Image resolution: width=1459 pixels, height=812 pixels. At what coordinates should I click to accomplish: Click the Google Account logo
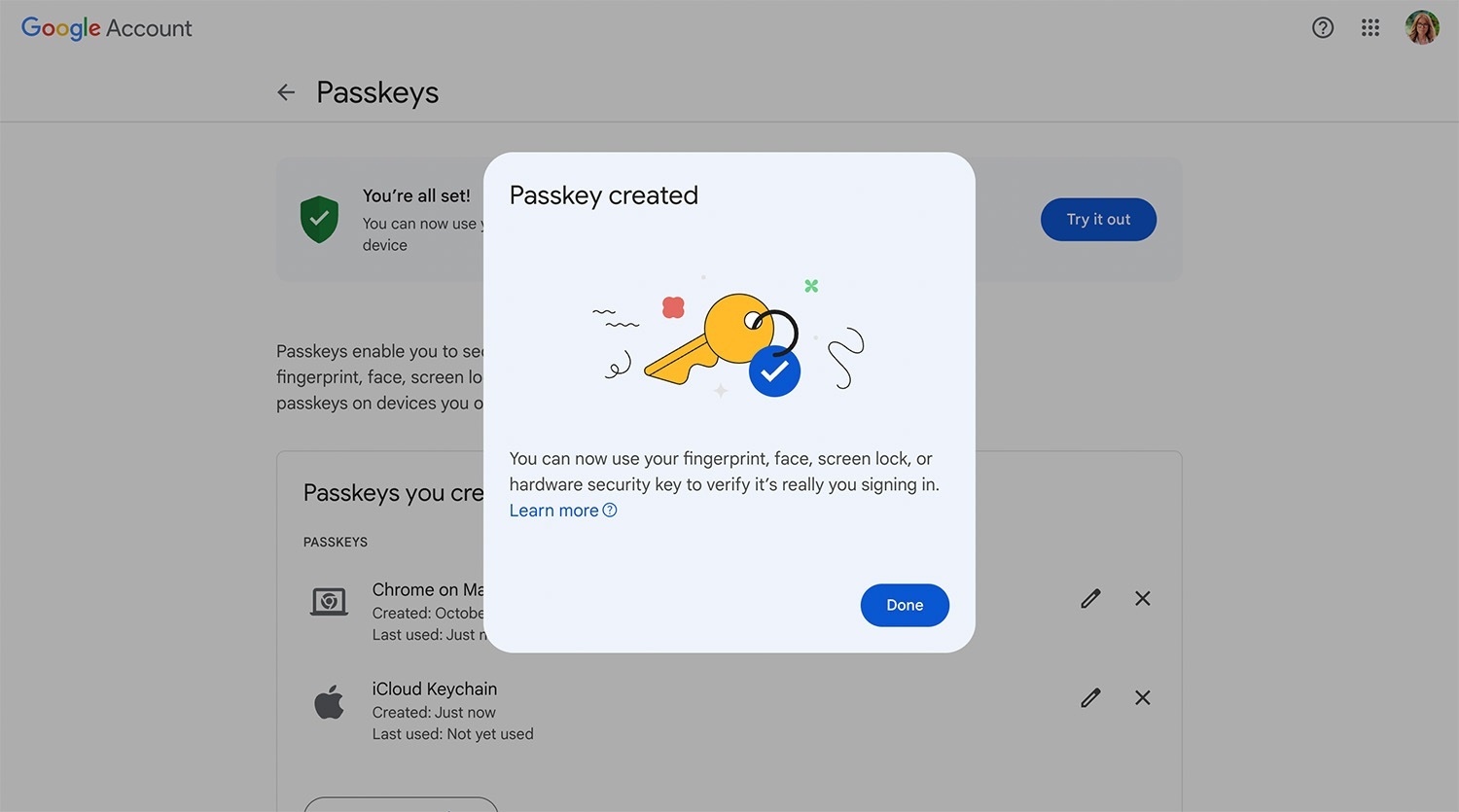point(107,28)
